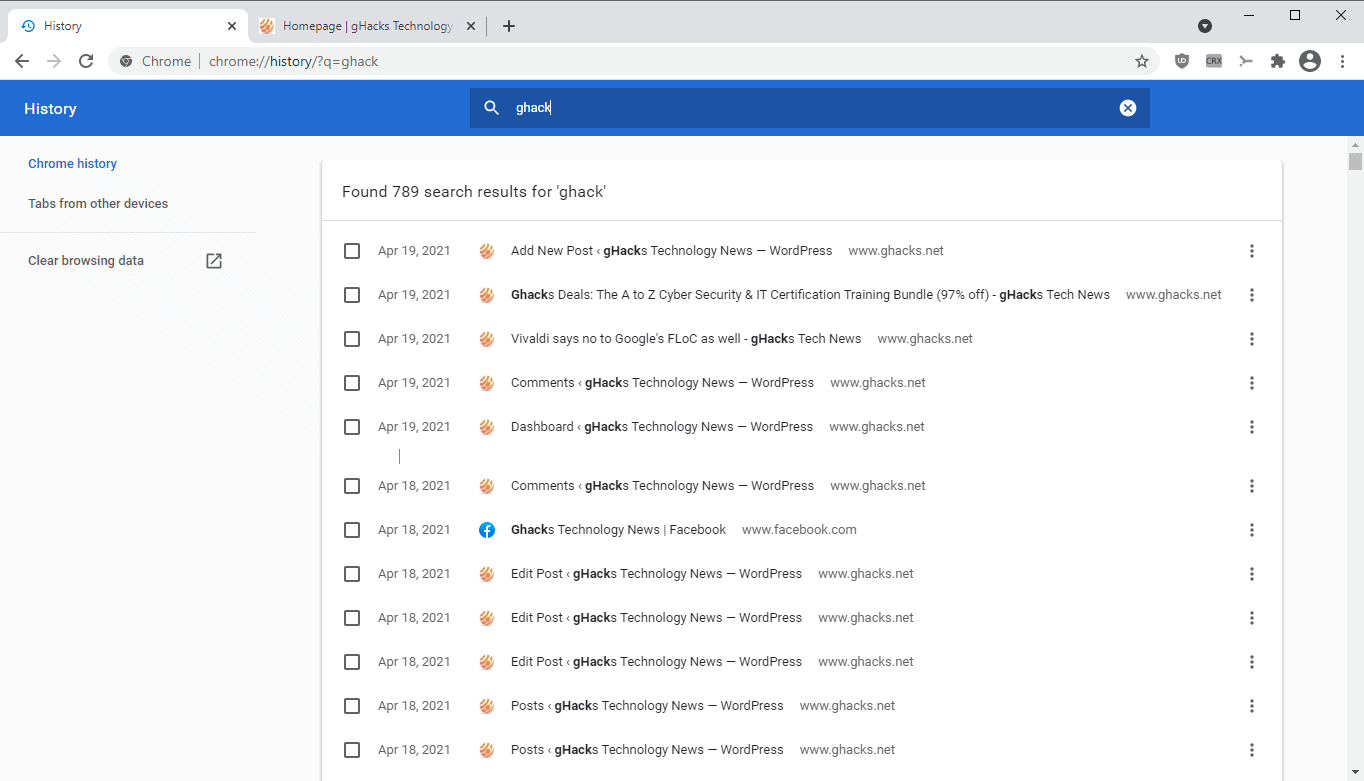Screen dimensions: 1364x781
Task: Open Clear browsing data
Action: (x=86, y=261)
